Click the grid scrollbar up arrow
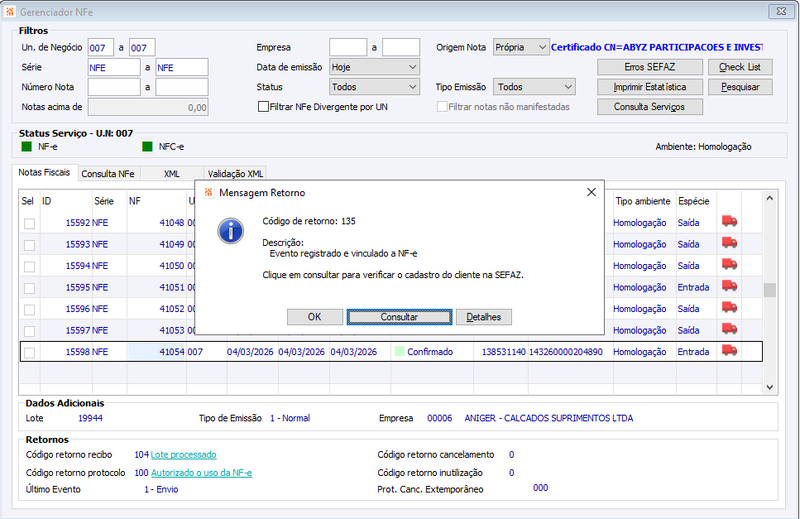This screenshot has height=519, width=800. click(x=769, y=198)
